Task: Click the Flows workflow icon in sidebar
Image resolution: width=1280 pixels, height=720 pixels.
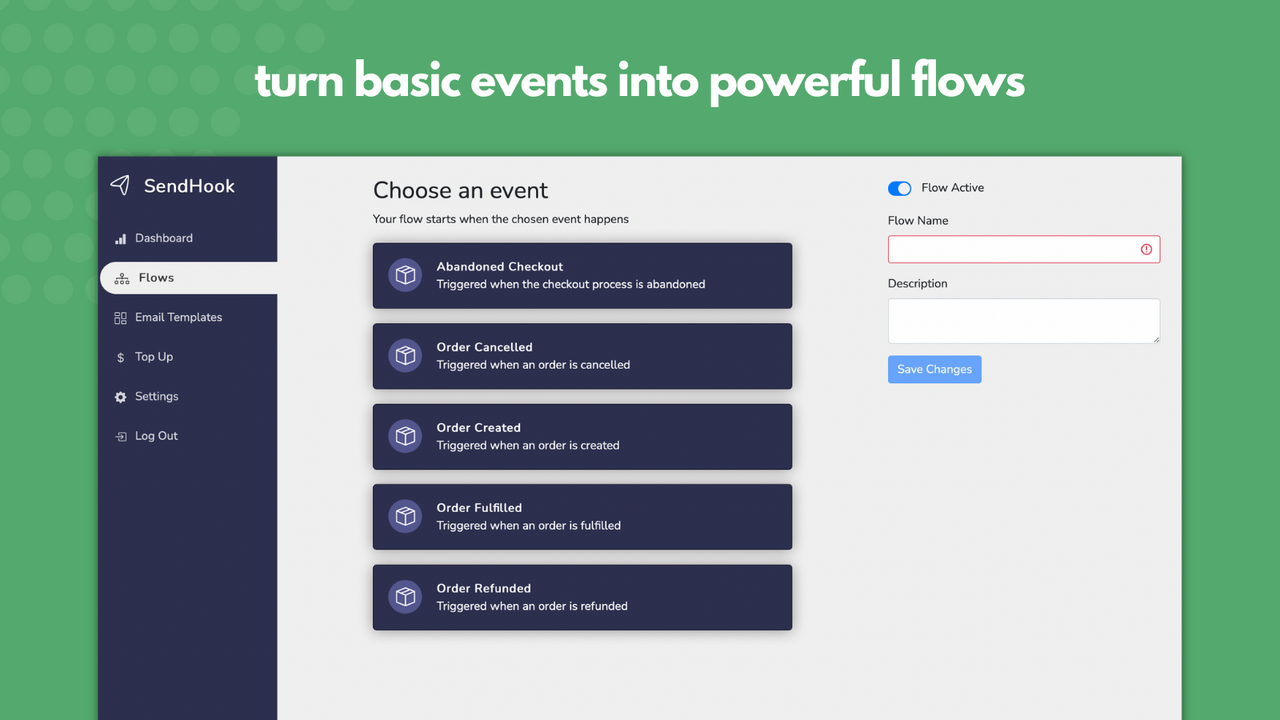Action: tap(121, 278)
